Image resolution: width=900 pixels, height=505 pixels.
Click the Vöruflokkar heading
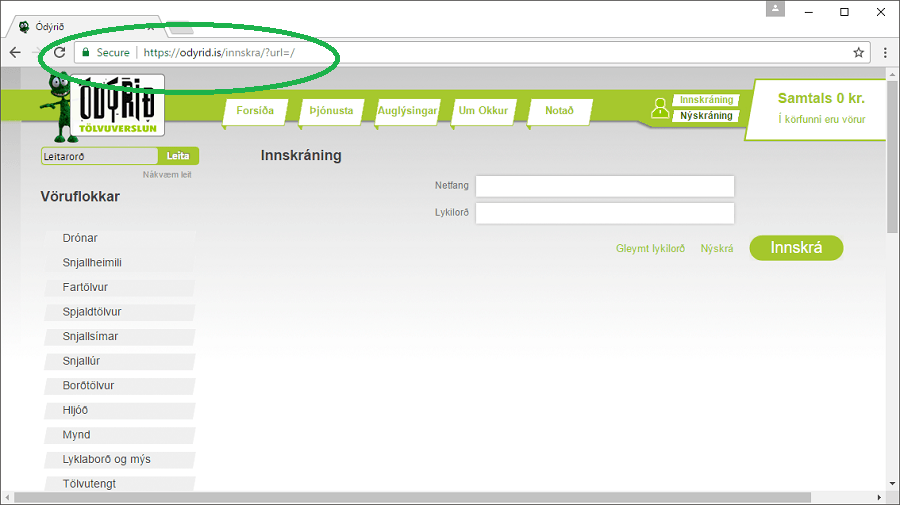80,197
